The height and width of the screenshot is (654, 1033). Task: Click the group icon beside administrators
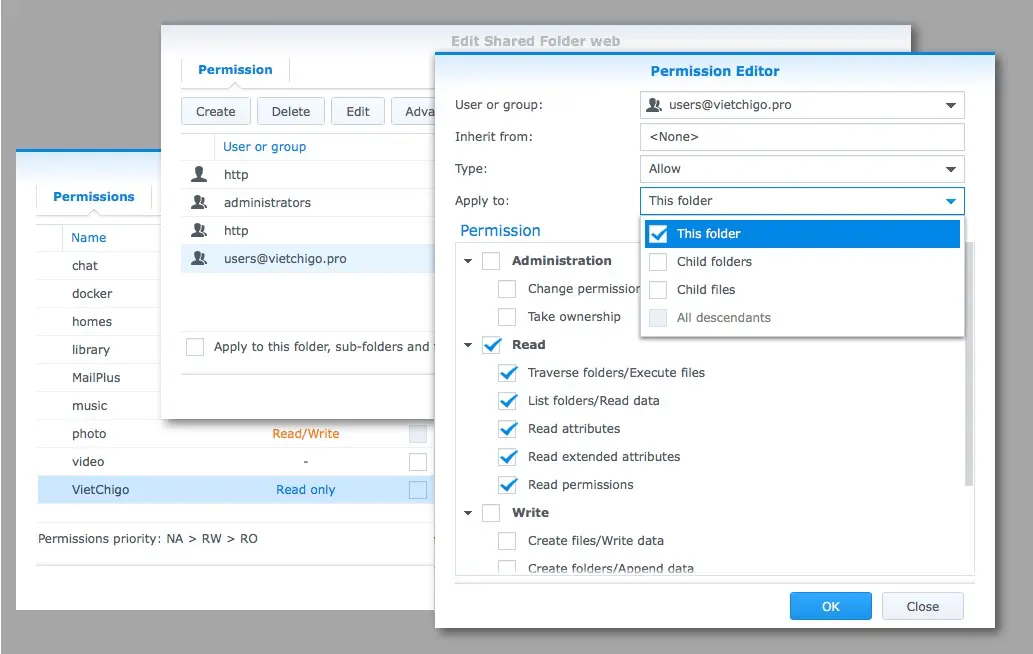(x=199, y=202)
